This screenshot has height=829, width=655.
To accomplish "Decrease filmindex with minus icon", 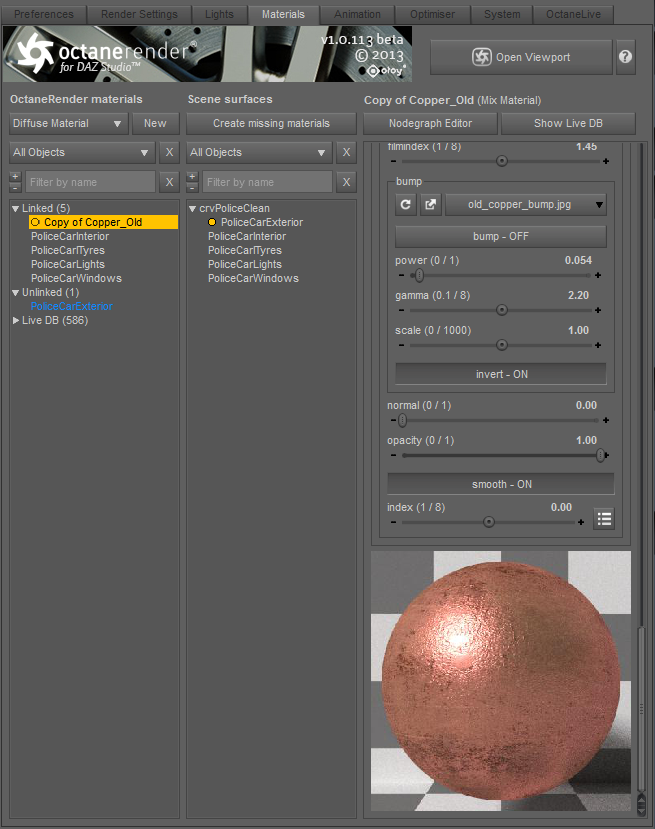I will coord(393,161).
